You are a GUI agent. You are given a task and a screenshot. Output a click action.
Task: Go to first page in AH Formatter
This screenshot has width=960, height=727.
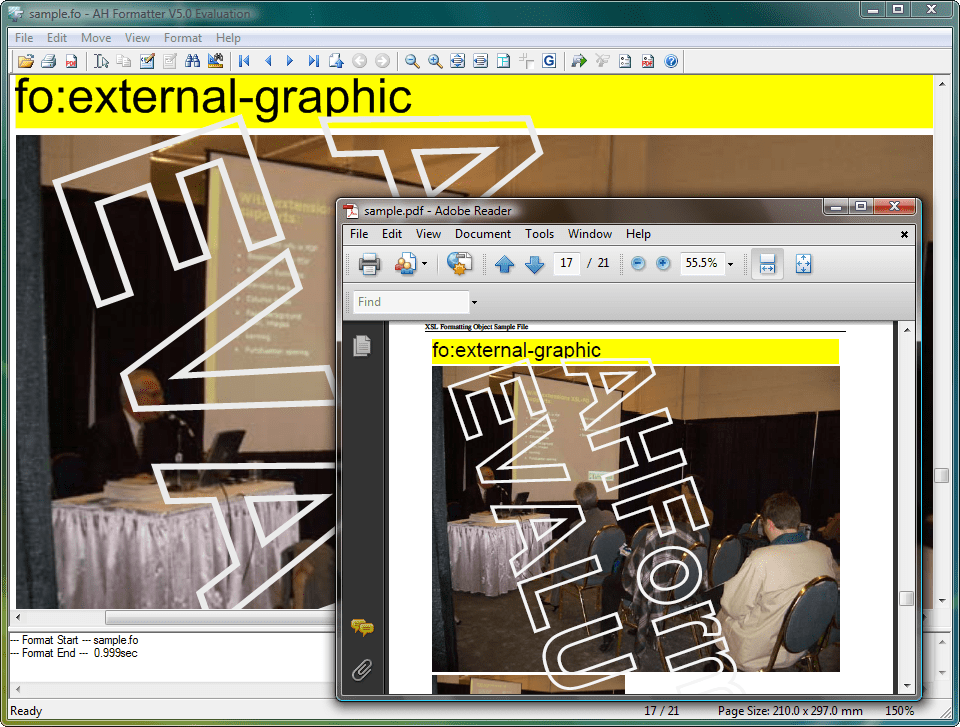click(244, 61)
